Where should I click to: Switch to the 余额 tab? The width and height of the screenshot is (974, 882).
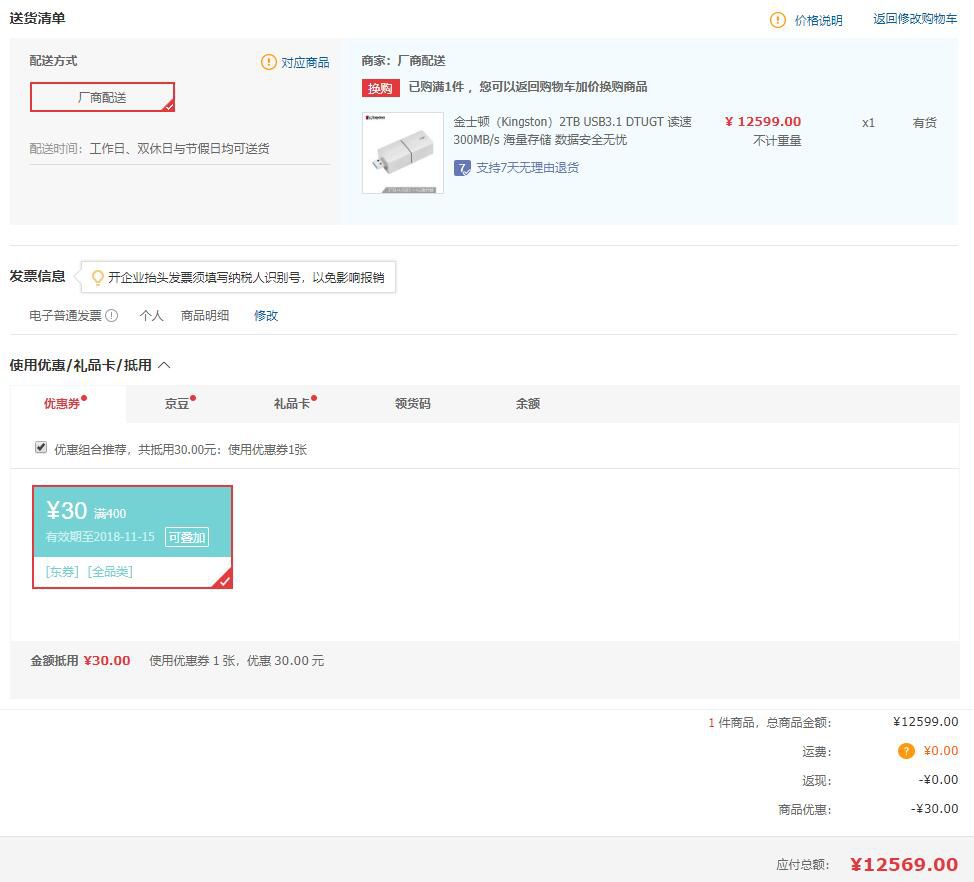[x=527, y=404]
